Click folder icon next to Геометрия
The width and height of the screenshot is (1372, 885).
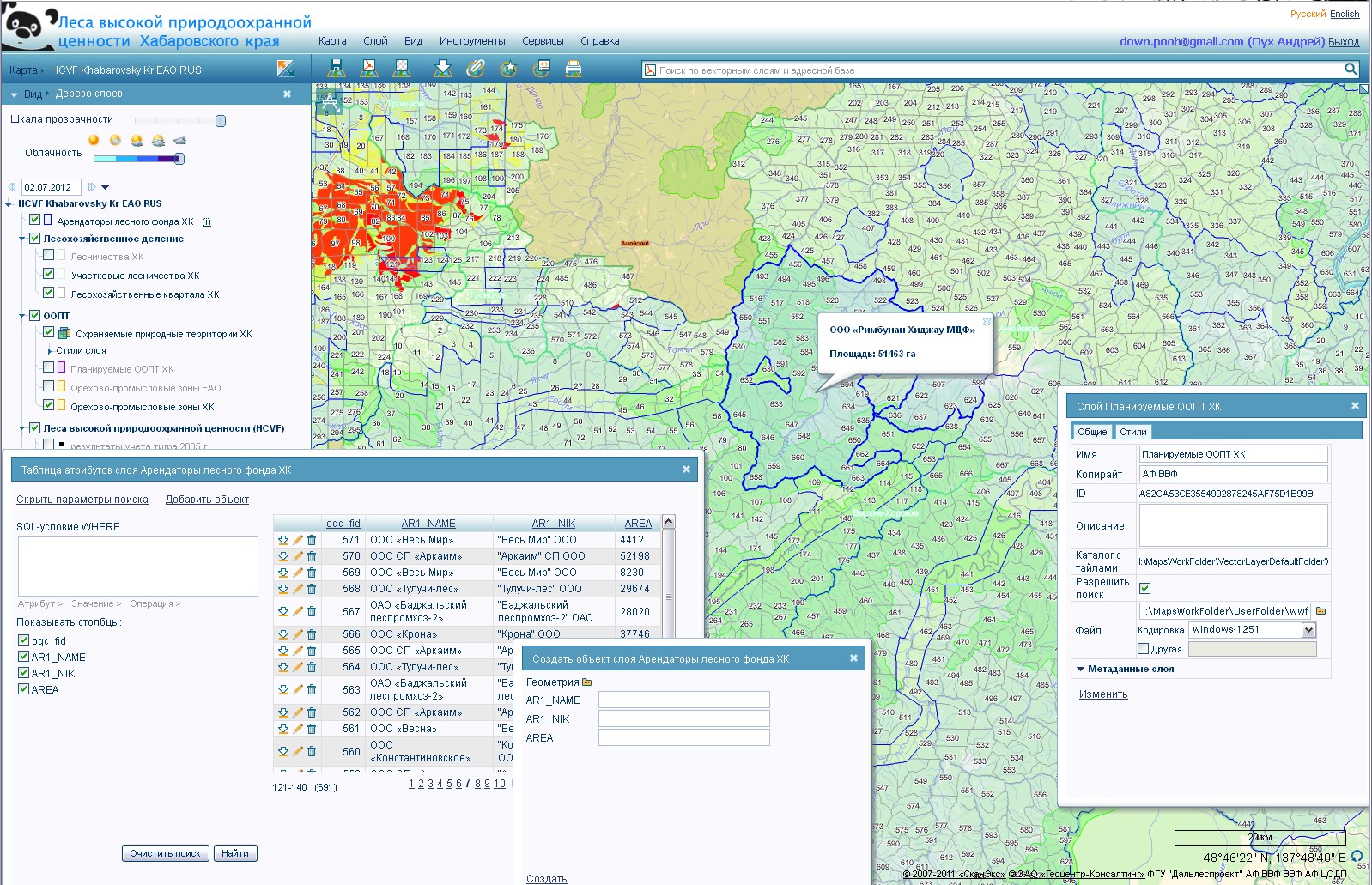[x=587, y=682]
